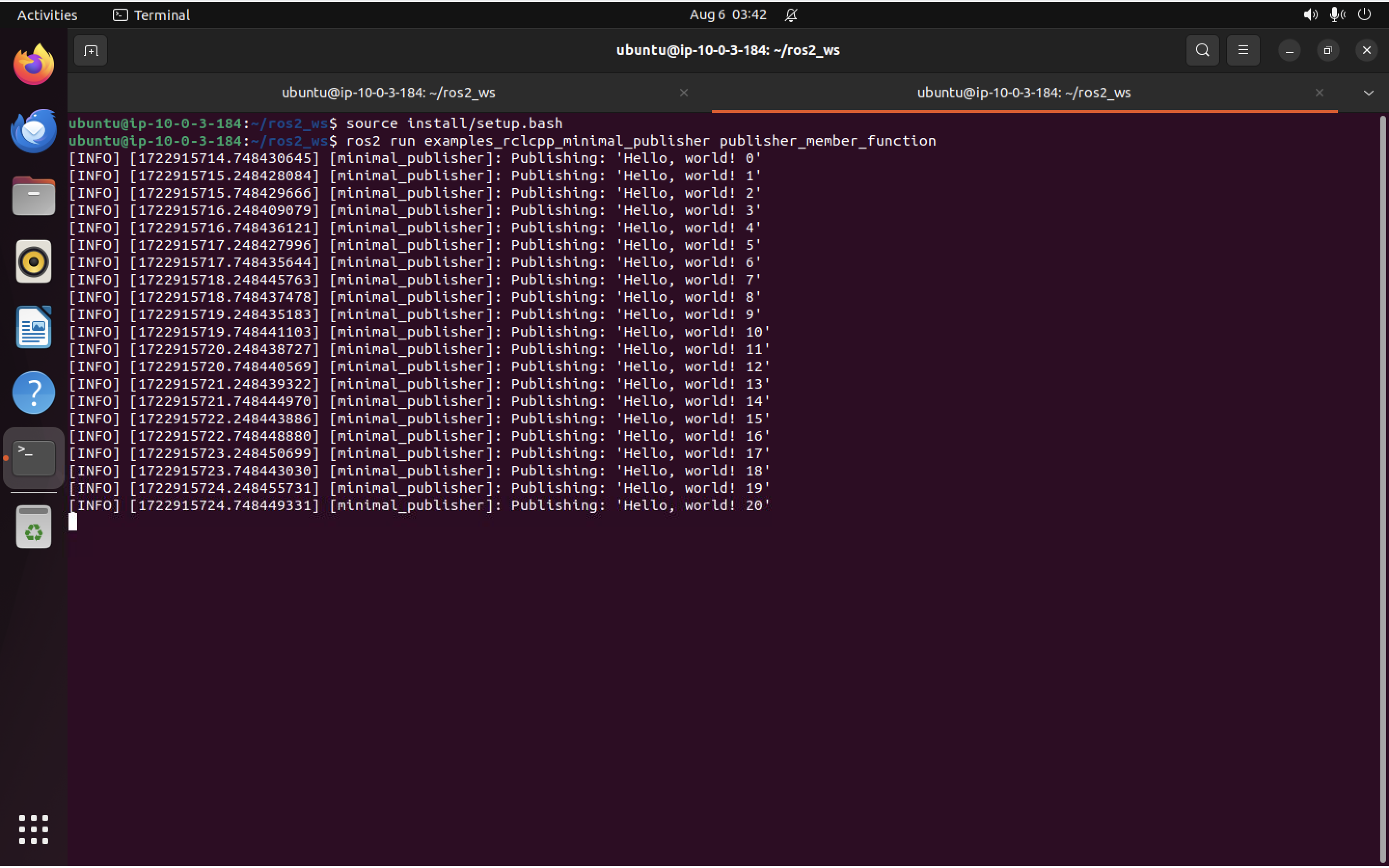The width and height of the screenshot is (1389, 868).
Task: Open the Files file manager
Action: (33, 196)
